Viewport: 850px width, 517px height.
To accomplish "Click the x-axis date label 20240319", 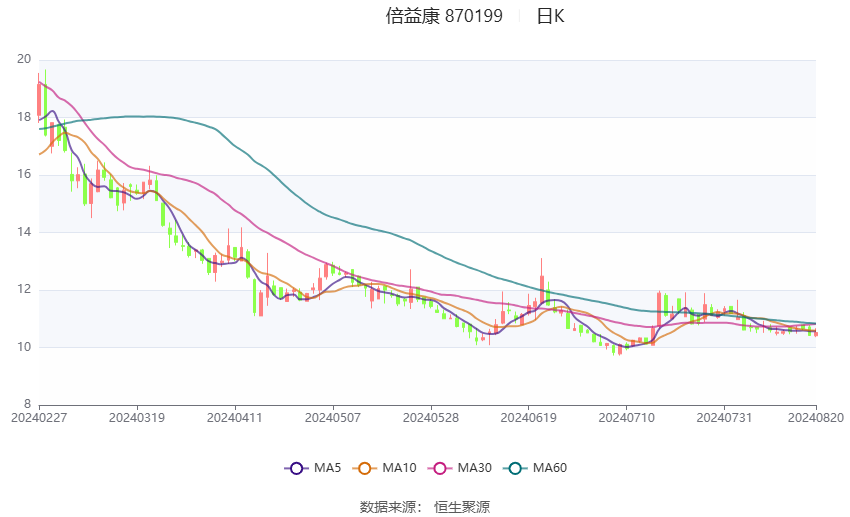I will pyautogui.click(x=137, y=418).
